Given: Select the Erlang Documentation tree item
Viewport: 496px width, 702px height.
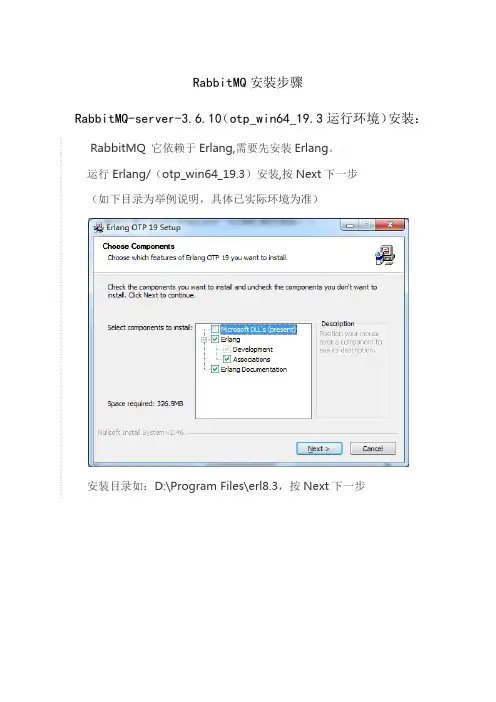Looking at the screenshot, I should click(x=254, y=369).
